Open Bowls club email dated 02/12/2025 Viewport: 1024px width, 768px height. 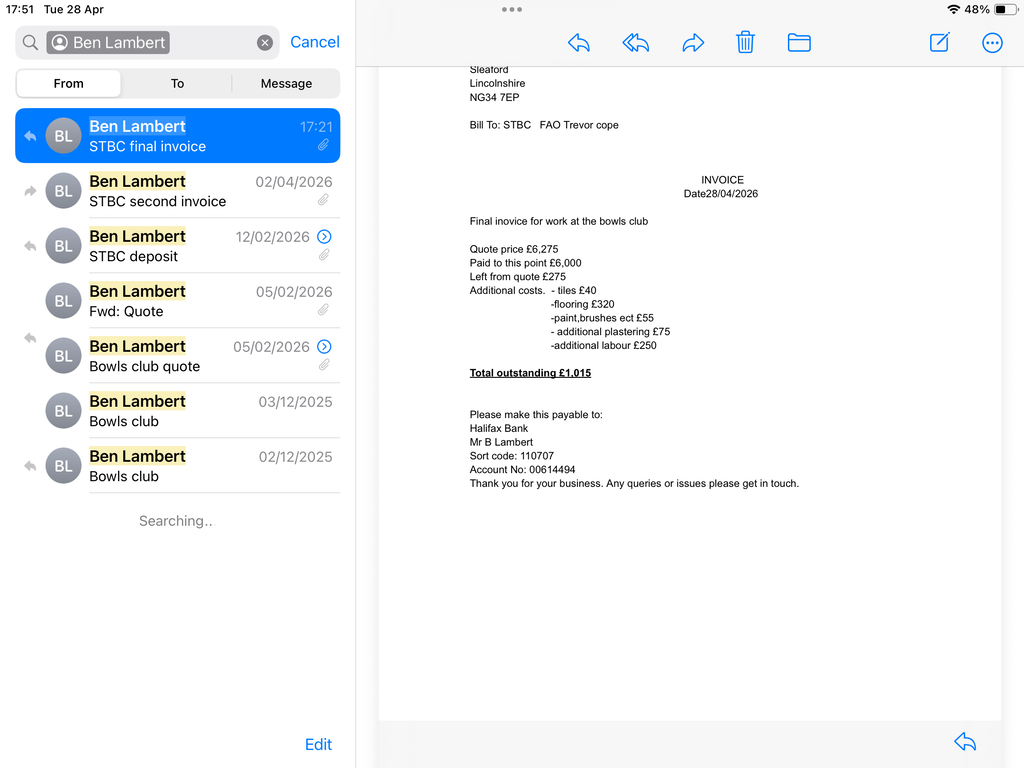tap(178, 465)
